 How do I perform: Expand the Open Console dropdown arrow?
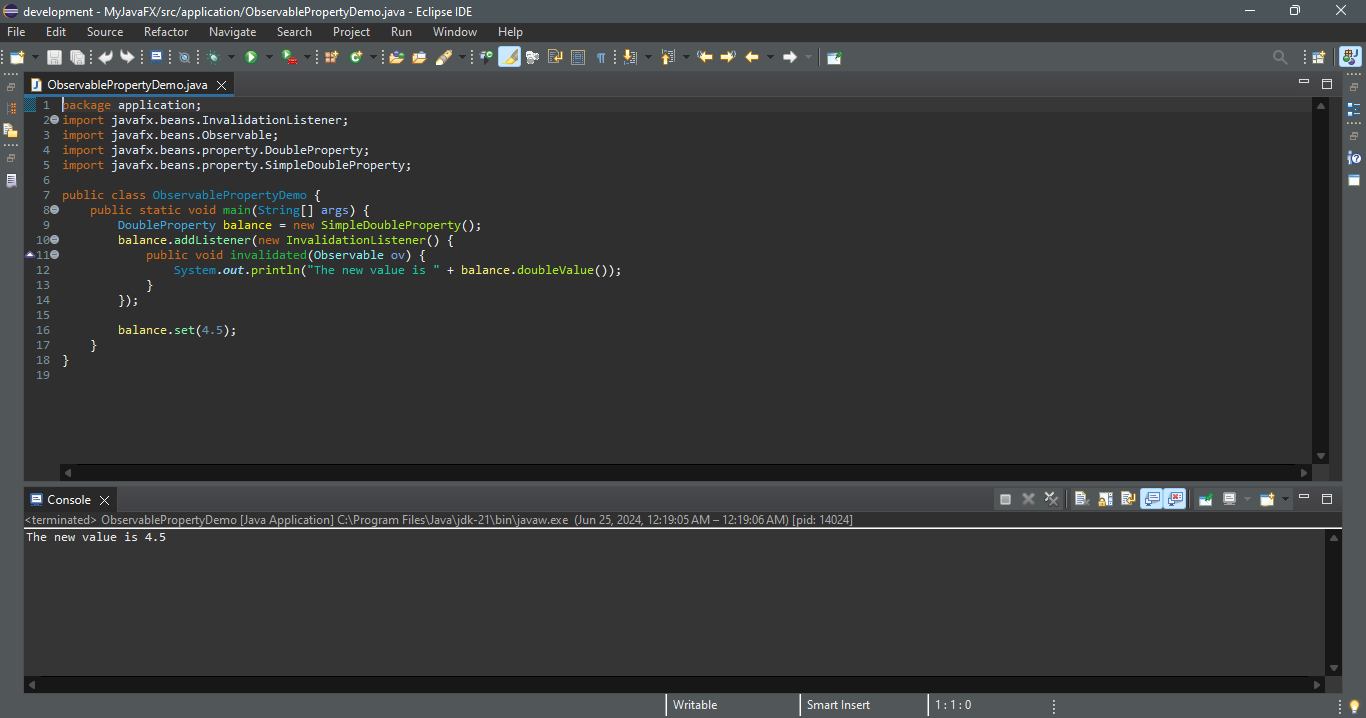coord(1285,499)
